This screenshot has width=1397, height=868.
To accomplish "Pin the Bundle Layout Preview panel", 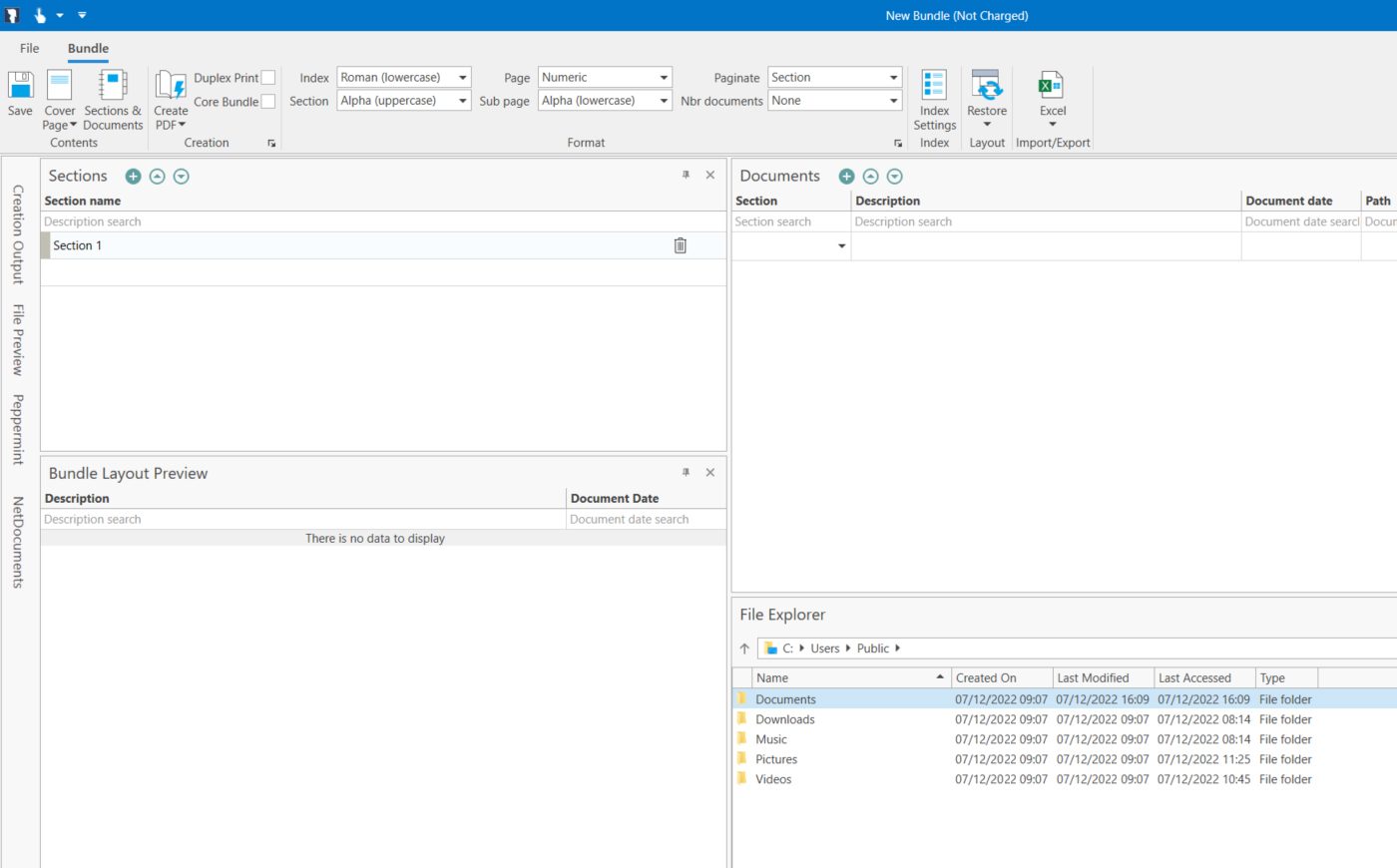I will point(686,472).
